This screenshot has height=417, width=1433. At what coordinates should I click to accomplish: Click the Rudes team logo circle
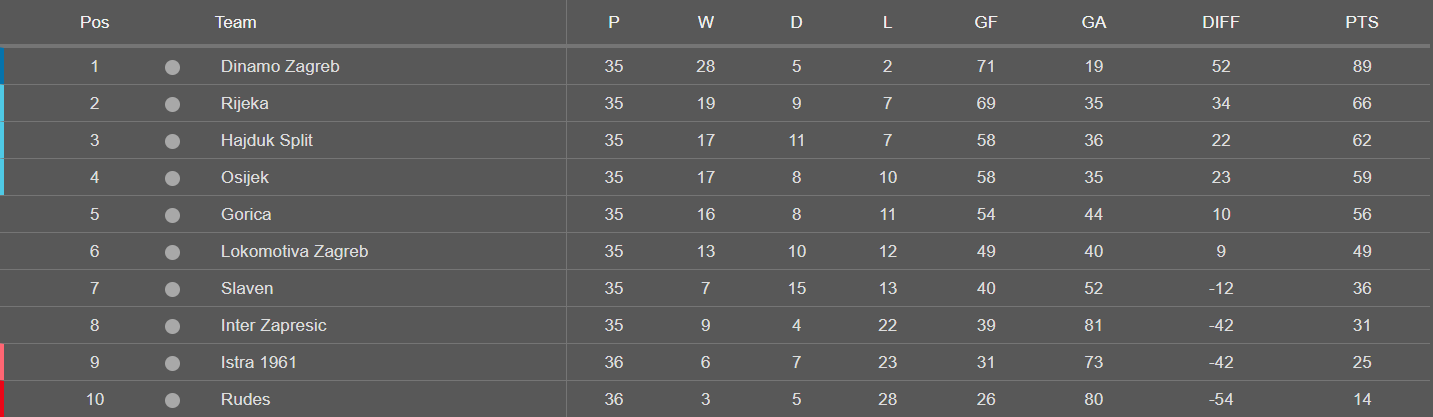(172, 400)
